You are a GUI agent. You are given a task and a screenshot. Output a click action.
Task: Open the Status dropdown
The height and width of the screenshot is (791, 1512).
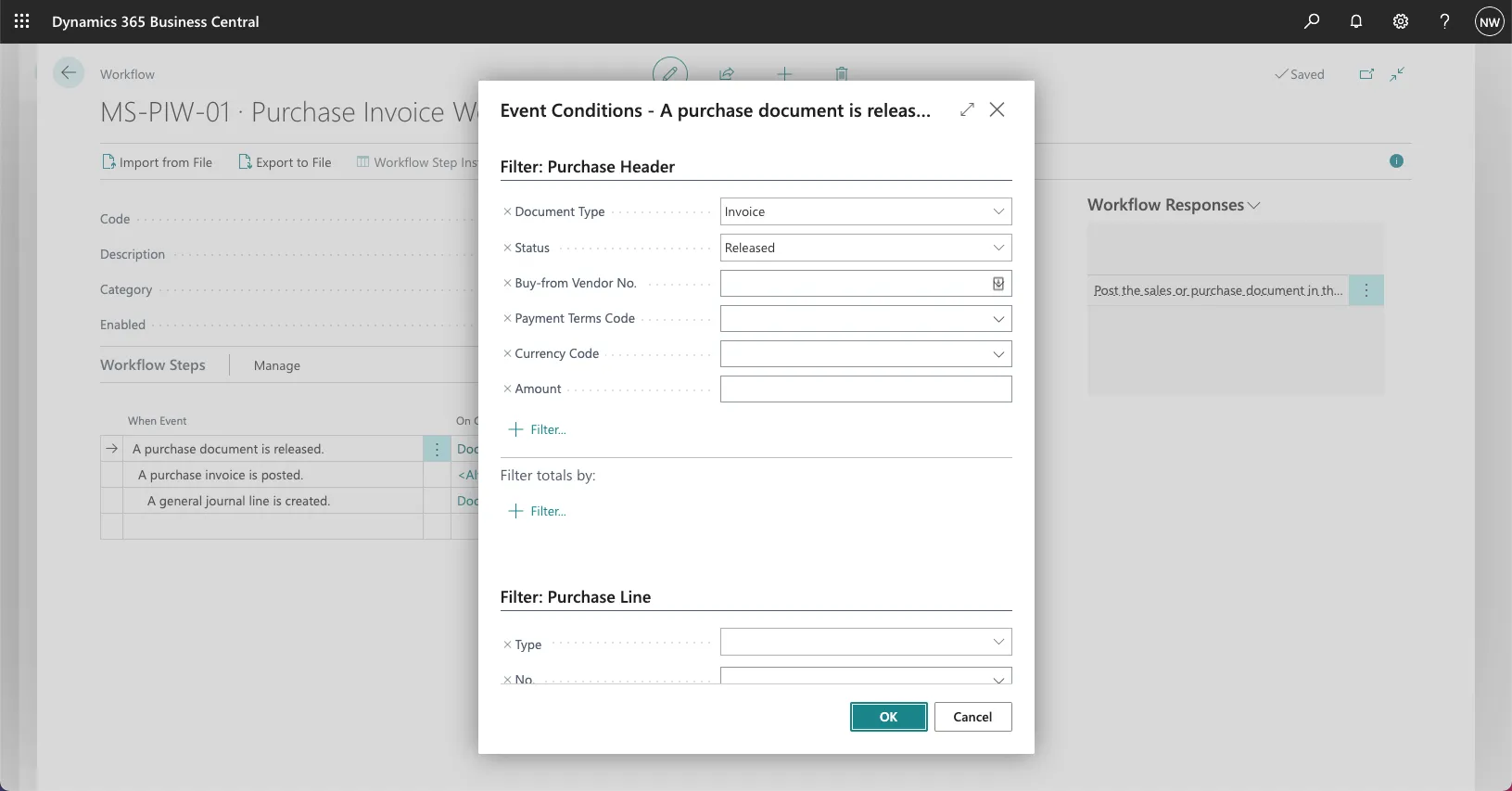point(998,248)
